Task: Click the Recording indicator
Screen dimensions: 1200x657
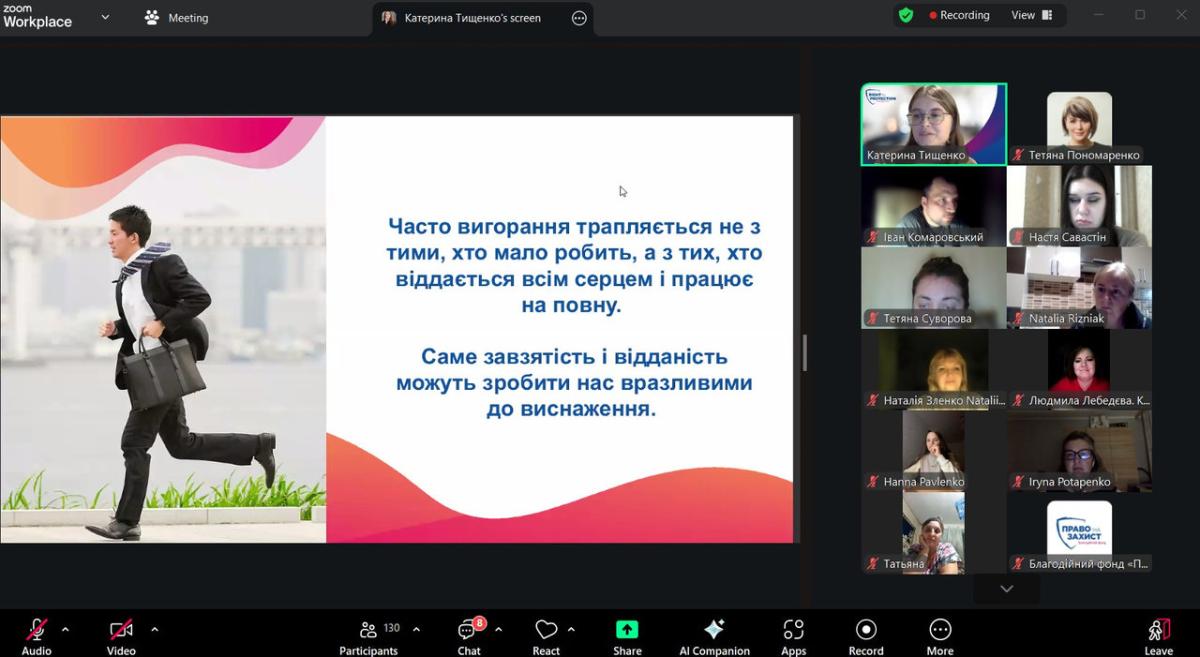Action: click(958, 15)
